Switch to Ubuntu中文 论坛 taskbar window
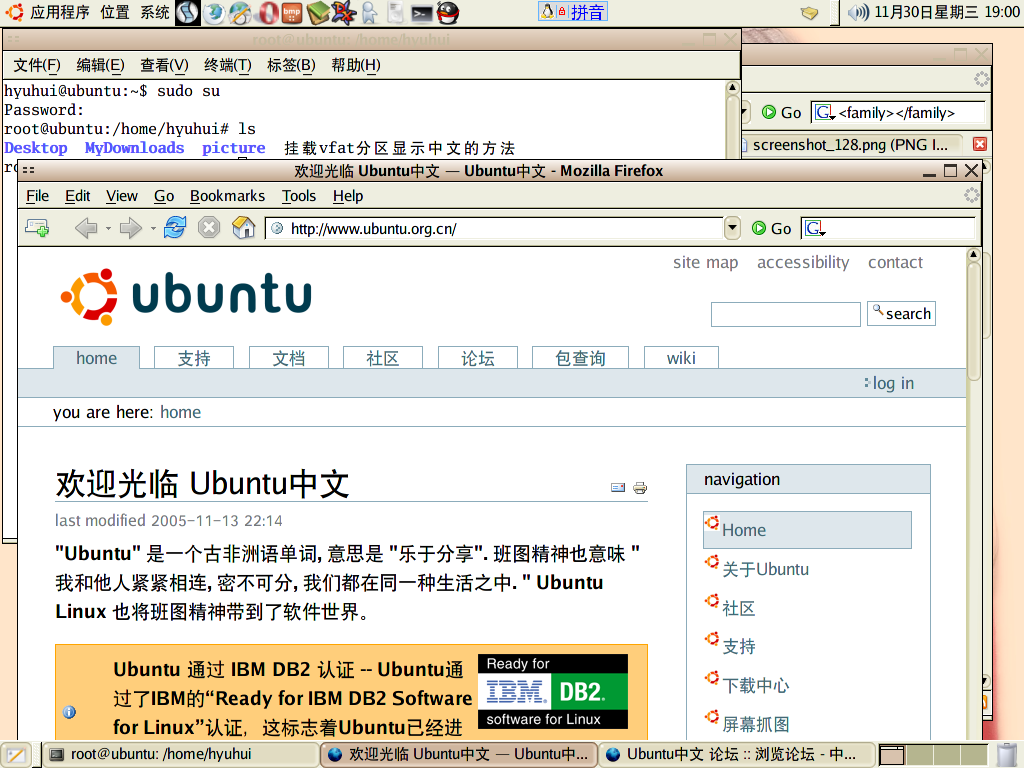Screen dimensions: 1024x768 737,754
